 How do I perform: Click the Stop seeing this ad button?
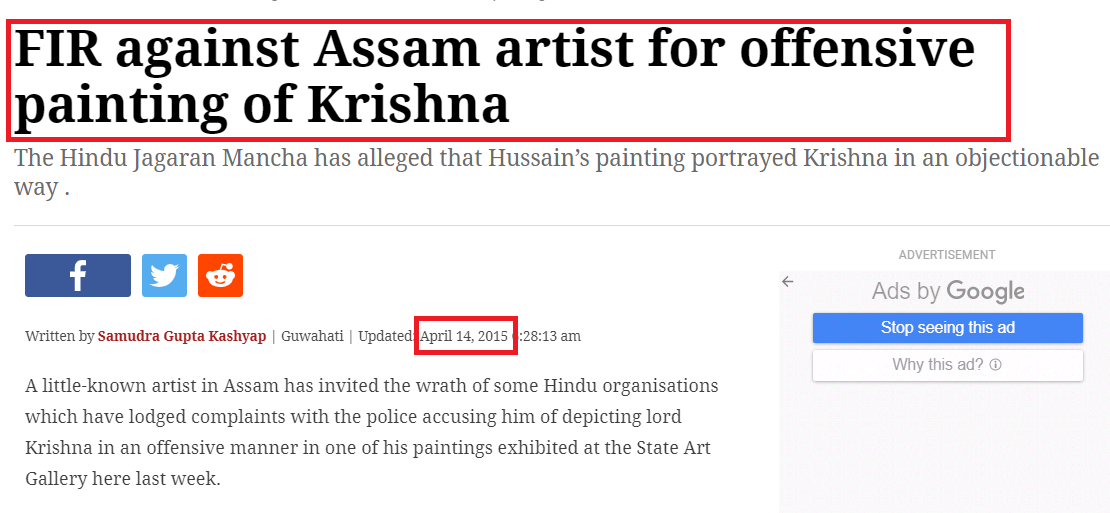(947, 328)
